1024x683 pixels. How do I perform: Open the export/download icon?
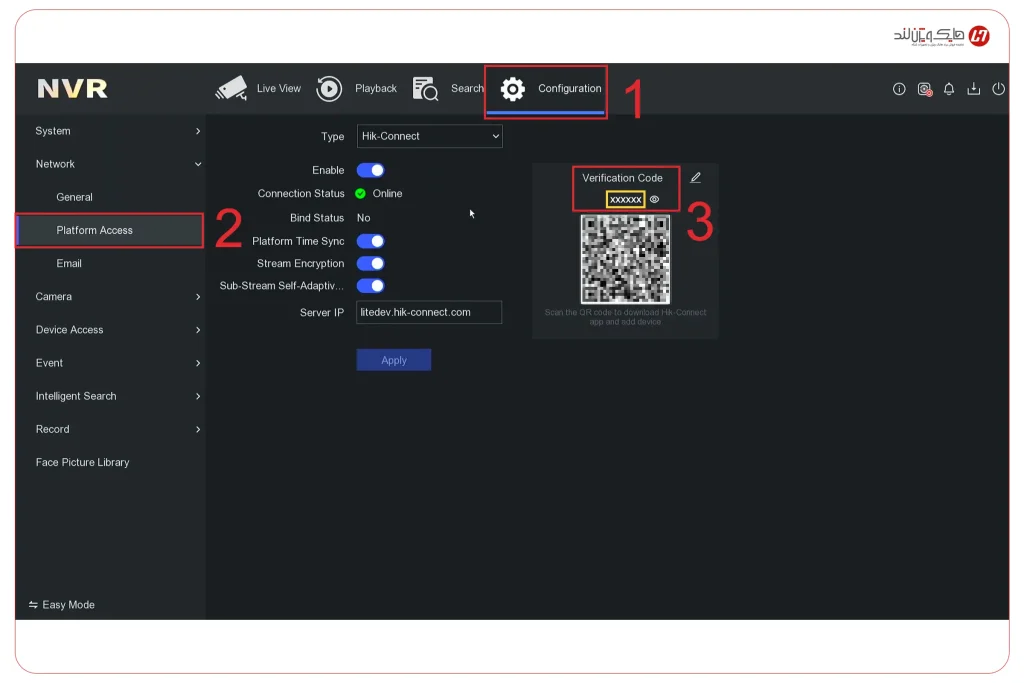pos(974,88)
